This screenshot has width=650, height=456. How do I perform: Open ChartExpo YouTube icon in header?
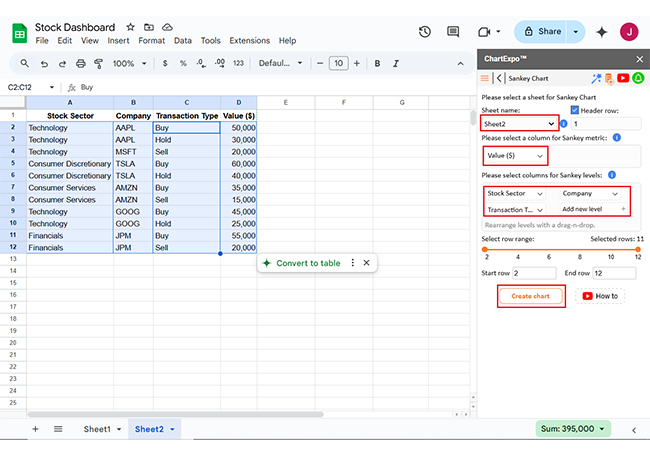coord(623,78)
